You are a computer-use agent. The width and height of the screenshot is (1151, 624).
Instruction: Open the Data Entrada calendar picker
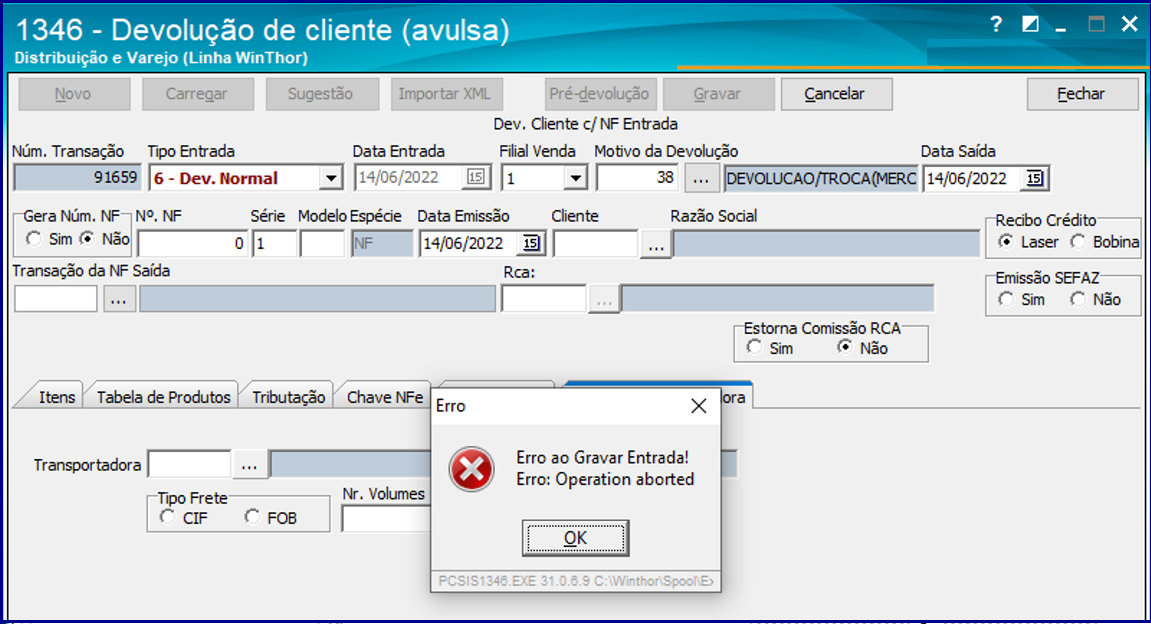tap(476, 178)
